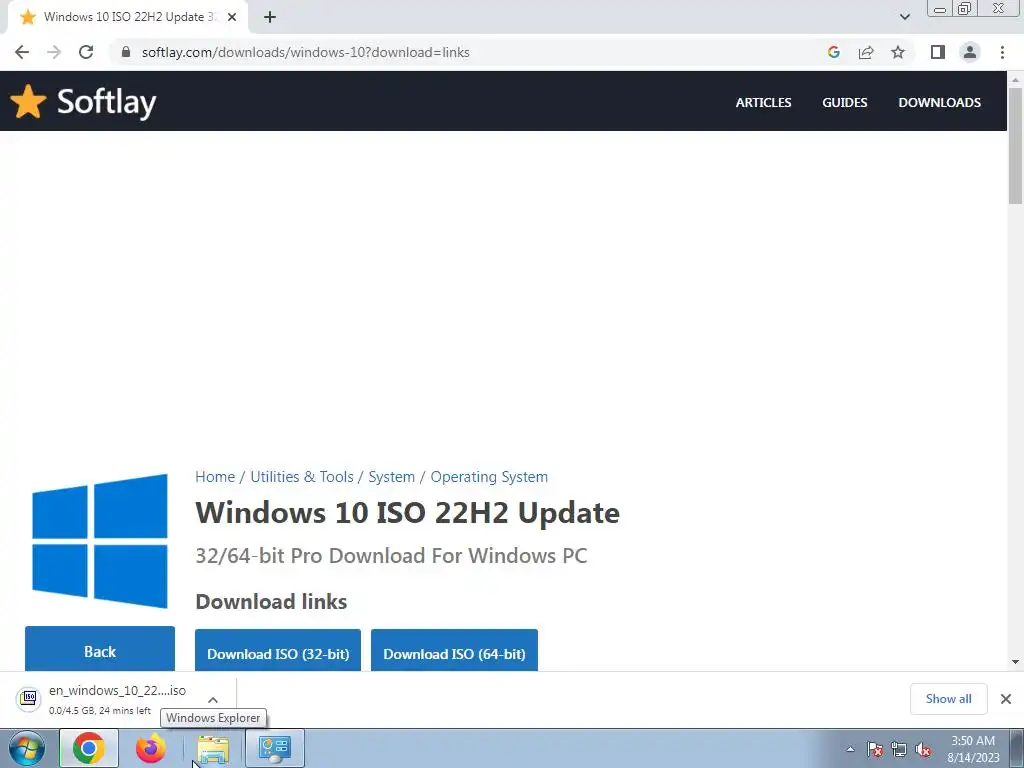The height and width of the screenshot is (768, 1024).
Task: Open the Chrome three-dot menu
Action: [x=1002, y=52]
